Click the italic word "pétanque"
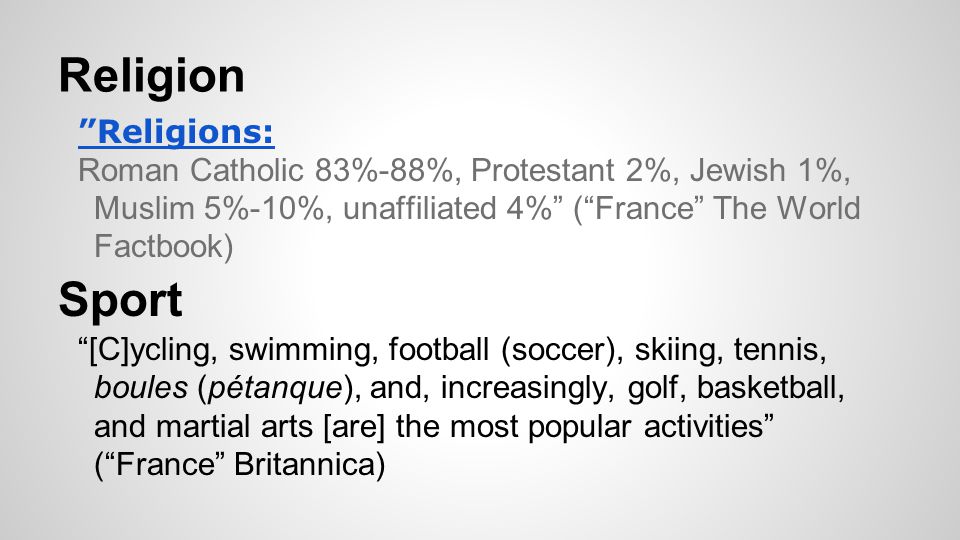Image resolution: width=960 pixels, height=540 pixels. 274,389
